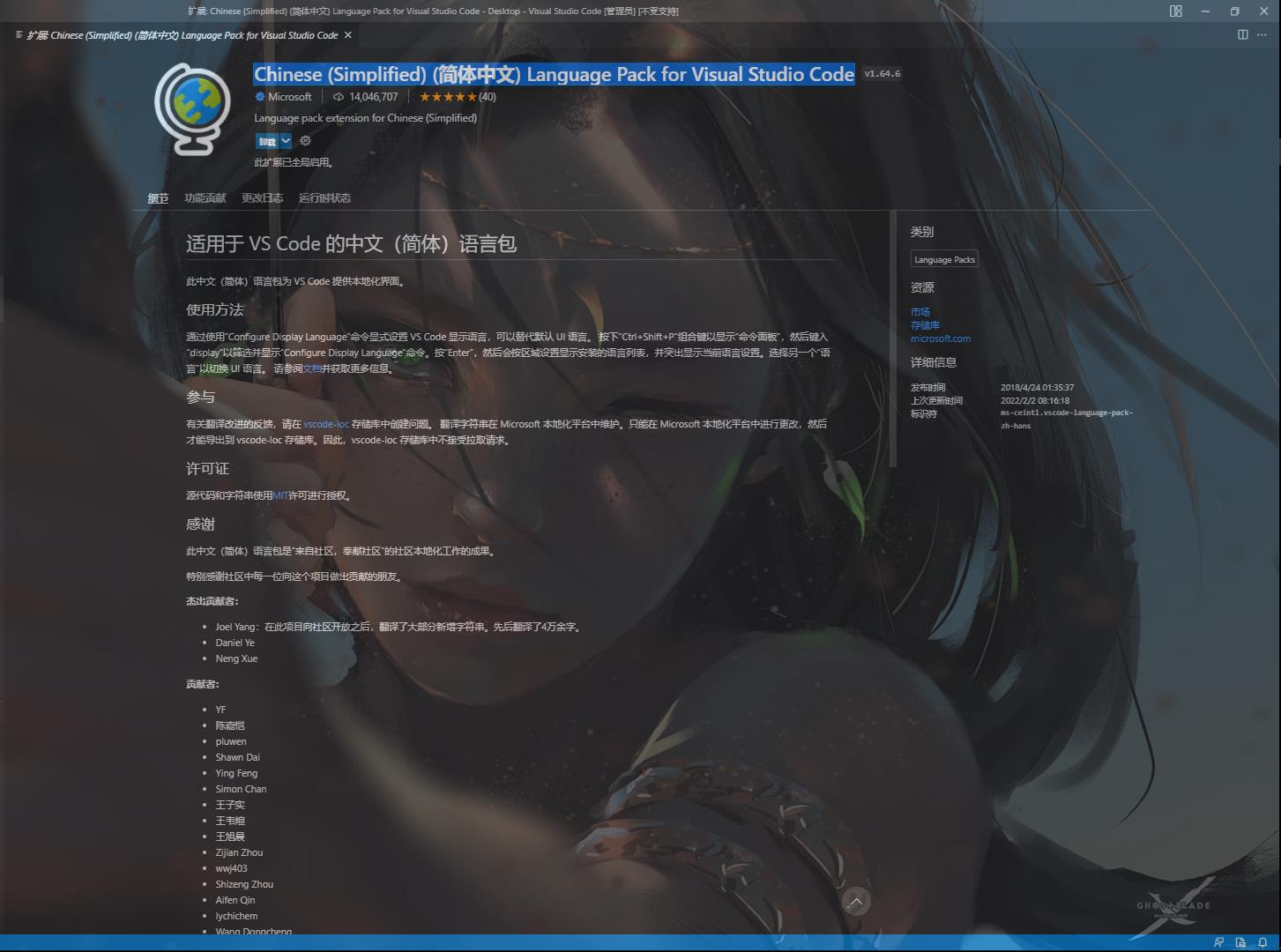Click the last updated value 2022/2/2 08:16:18
The width and height of the screenshot is (1281, 952).
point(1035,401)
